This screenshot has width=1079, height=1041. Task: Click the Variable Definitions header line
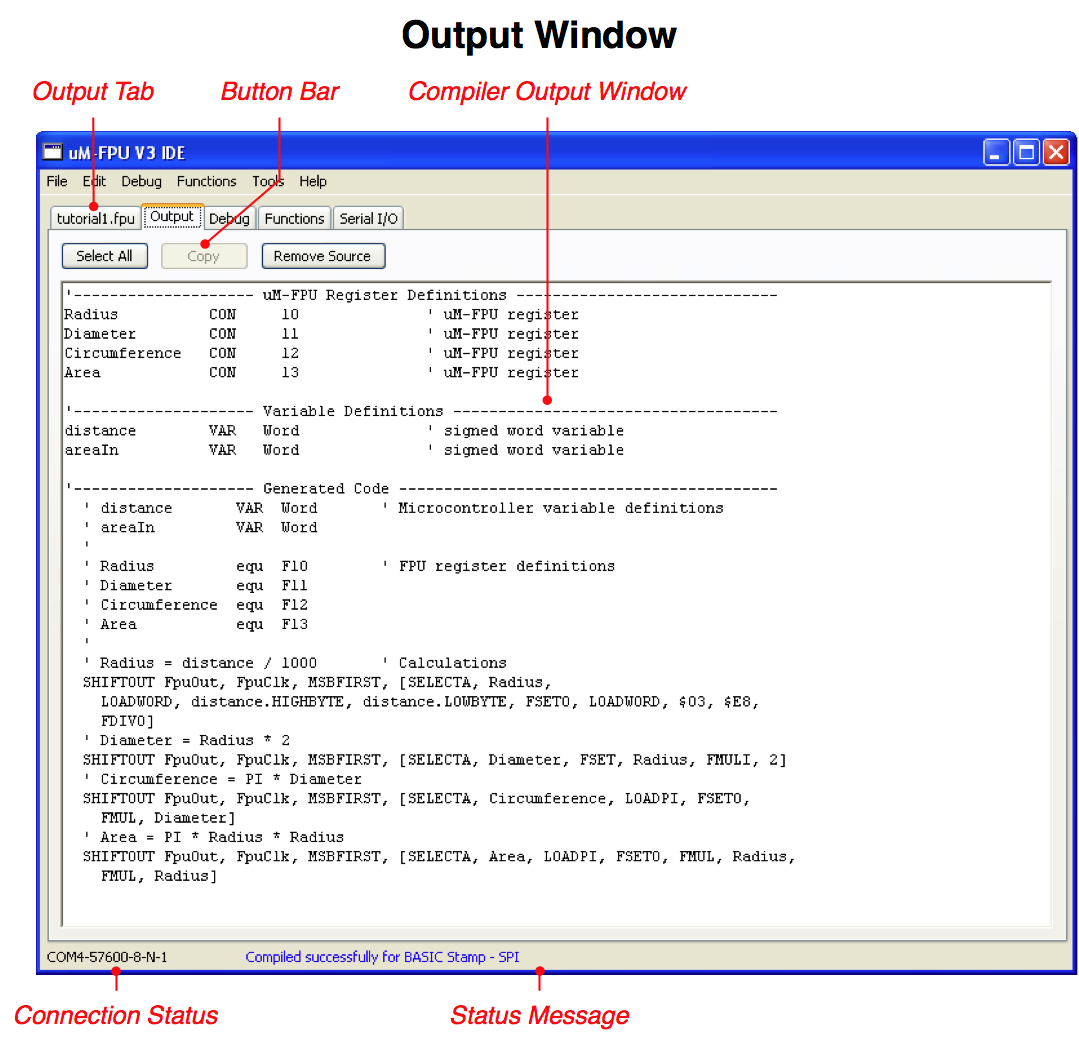point(421,411)
